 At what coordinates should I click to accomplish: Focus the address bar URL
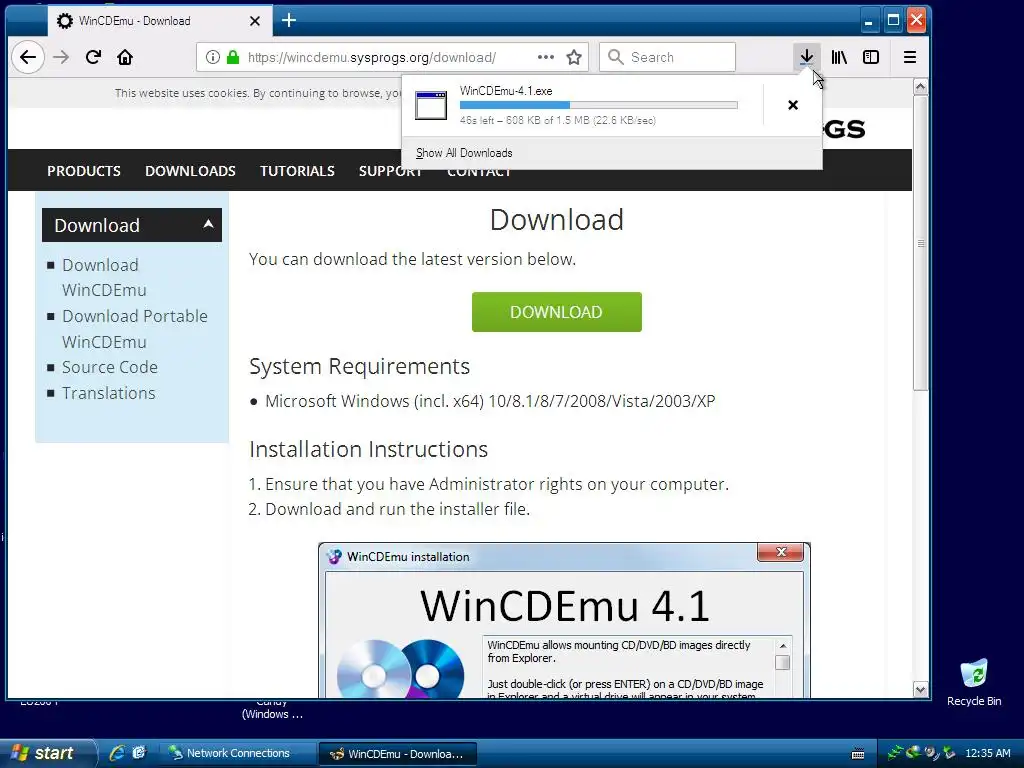(x=372, y=57)
